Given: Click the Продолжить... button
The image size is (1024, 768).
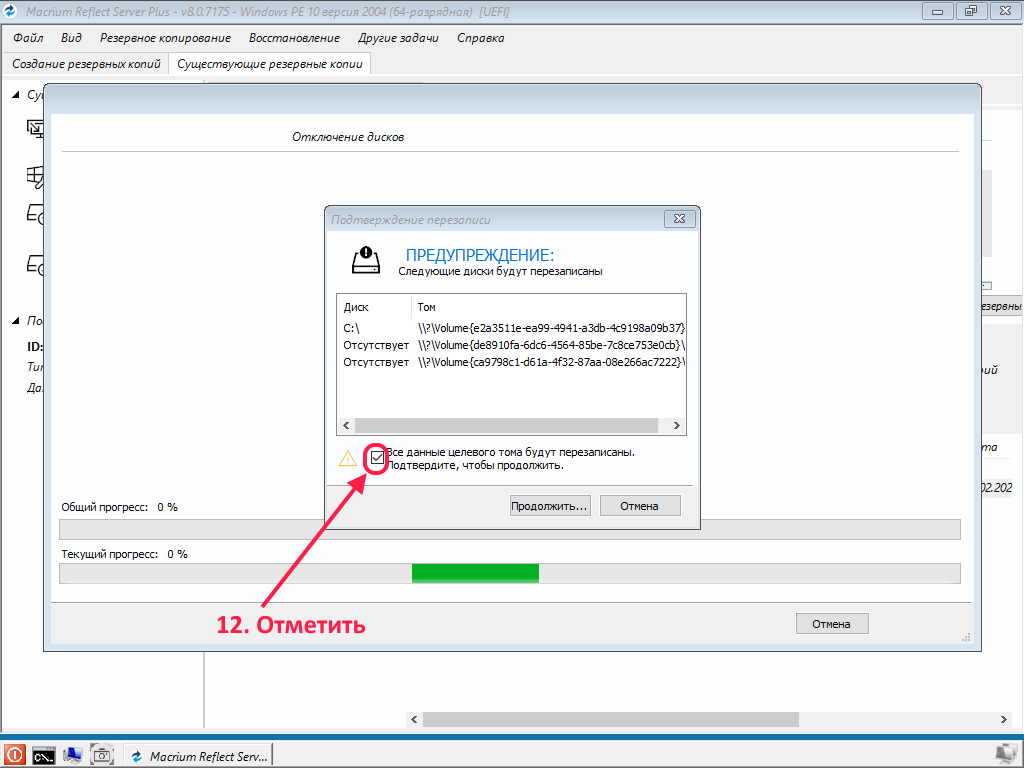Looking at the screenshot, I should coord(550,506).
